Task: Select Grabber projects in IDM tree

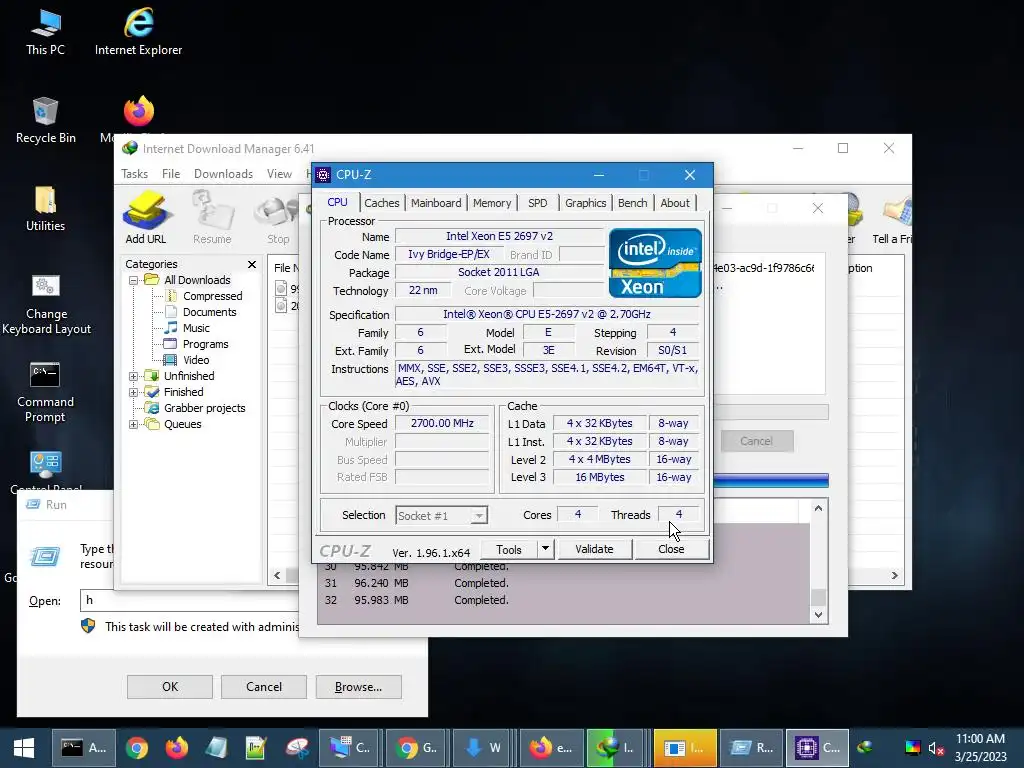Action: pos(204,408)
